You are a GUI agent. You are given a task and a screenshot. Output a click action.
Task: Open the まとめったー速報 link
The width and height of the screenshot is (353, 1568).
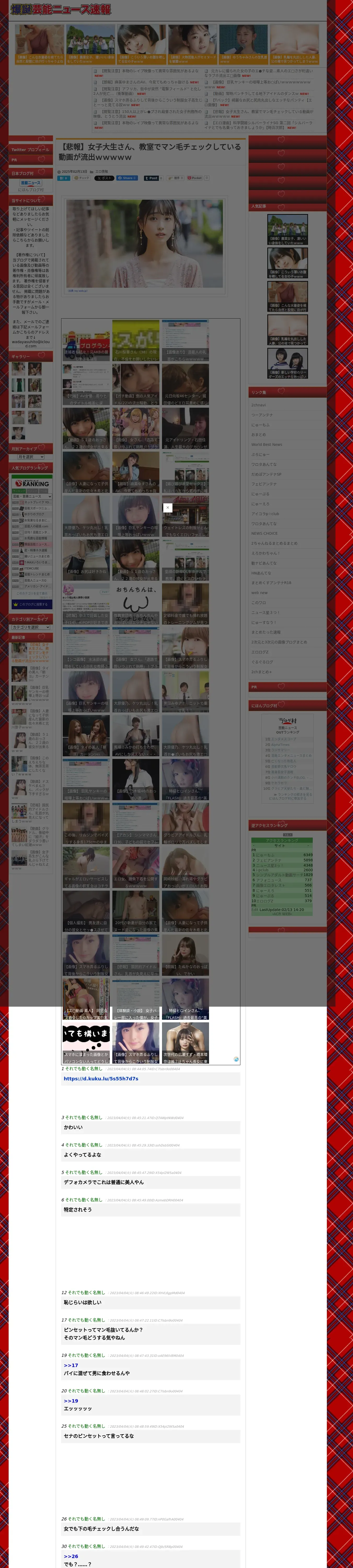click(266, 632)
